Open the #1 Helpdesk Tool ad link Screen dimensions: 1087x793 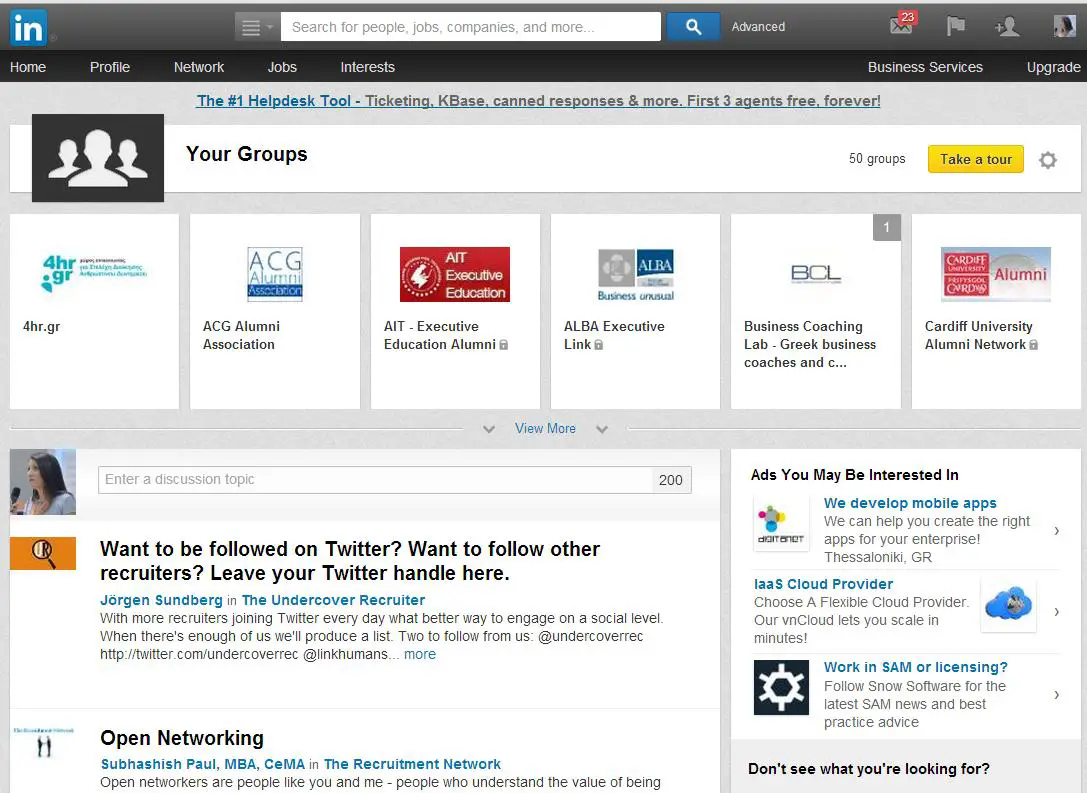[539, 101]
